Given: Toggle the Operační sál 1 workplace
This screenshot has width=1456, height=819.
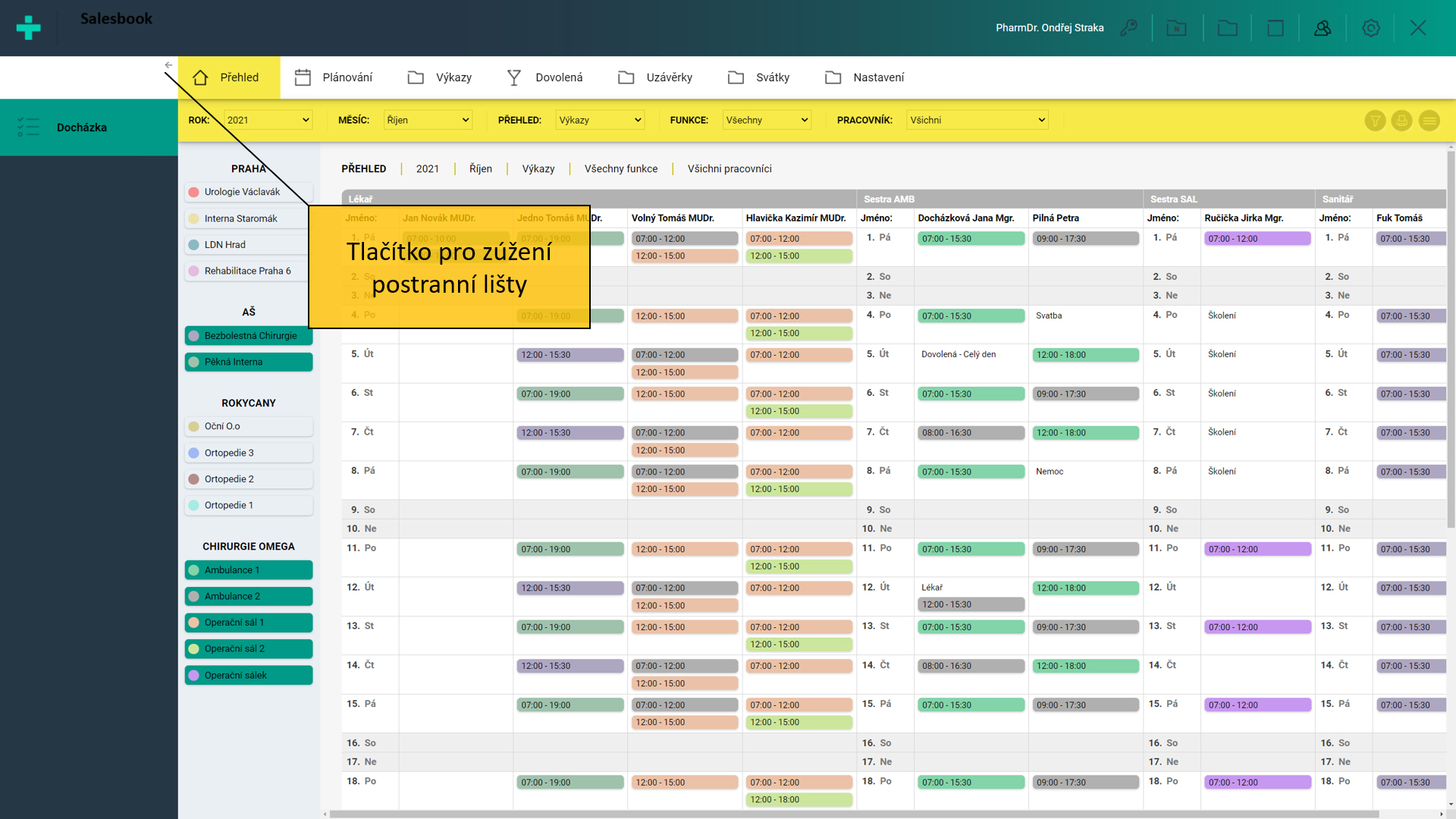Looking at the screenshot, I should (249, 623).
